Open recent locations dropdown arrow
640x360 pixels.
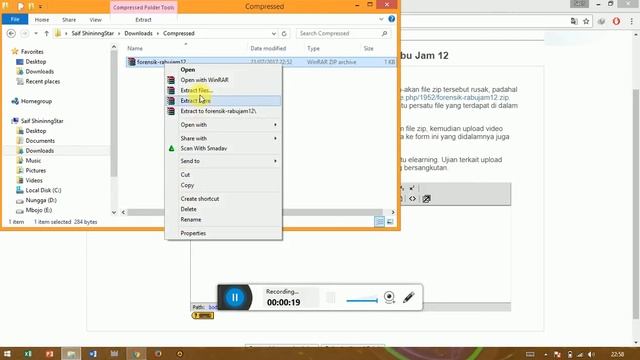click(x=36, y=33)
